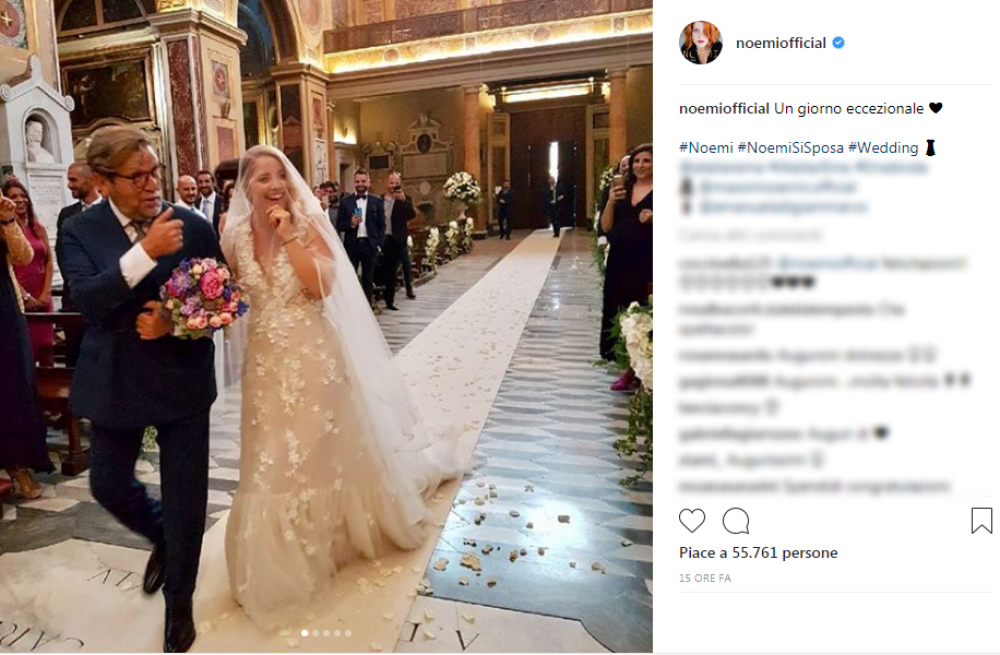Click the noemiofficial profile avatar
This screenshot has width=1000, height=655.
(x=700, y=43)
